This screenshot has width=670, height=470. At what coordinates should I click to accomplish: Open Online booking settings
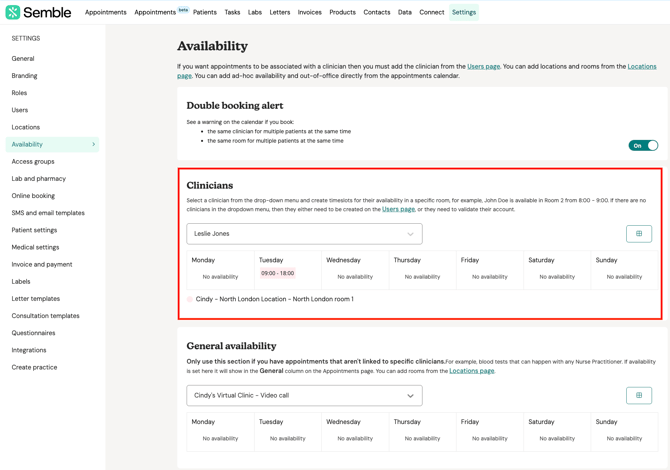pyautogui.click(x=33, y=196)
